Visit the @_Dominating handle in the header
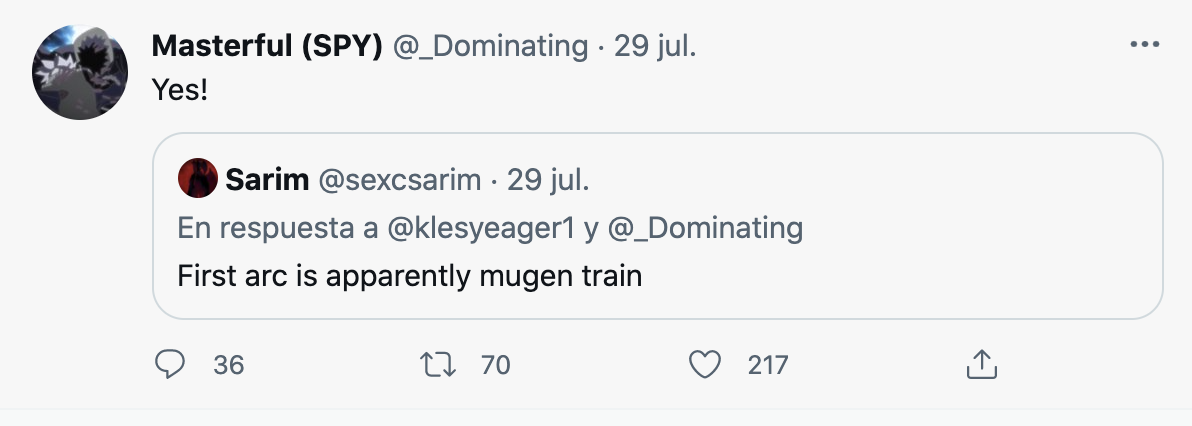 [490, 45]
